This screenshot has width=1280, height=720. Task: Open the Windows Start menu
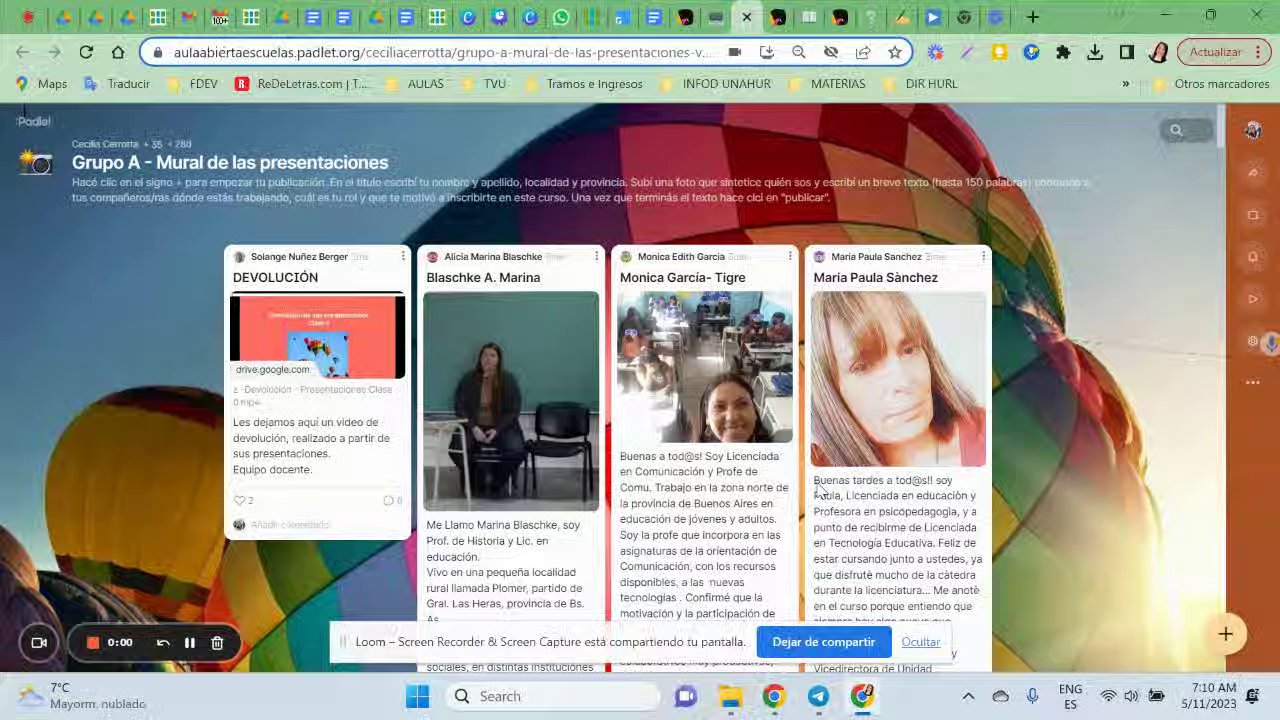pyautogui.click(x=418, y=696)
